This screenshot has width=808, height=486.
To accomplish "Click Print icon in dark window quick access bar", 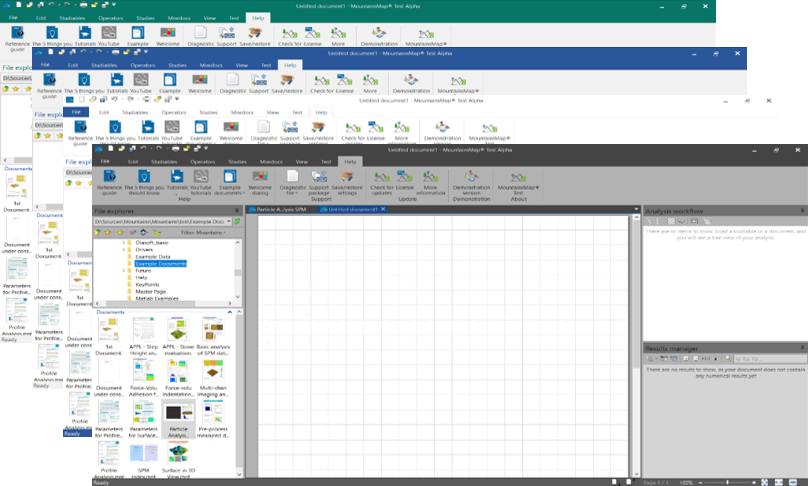I will (175, 149).
